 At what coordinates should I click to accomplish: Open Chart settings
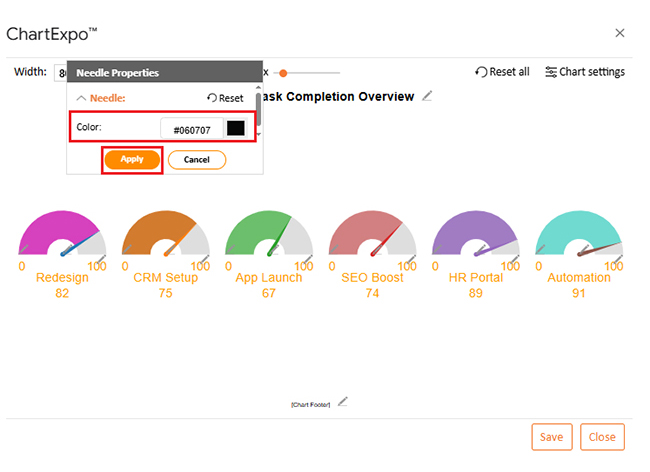(585, 72)
